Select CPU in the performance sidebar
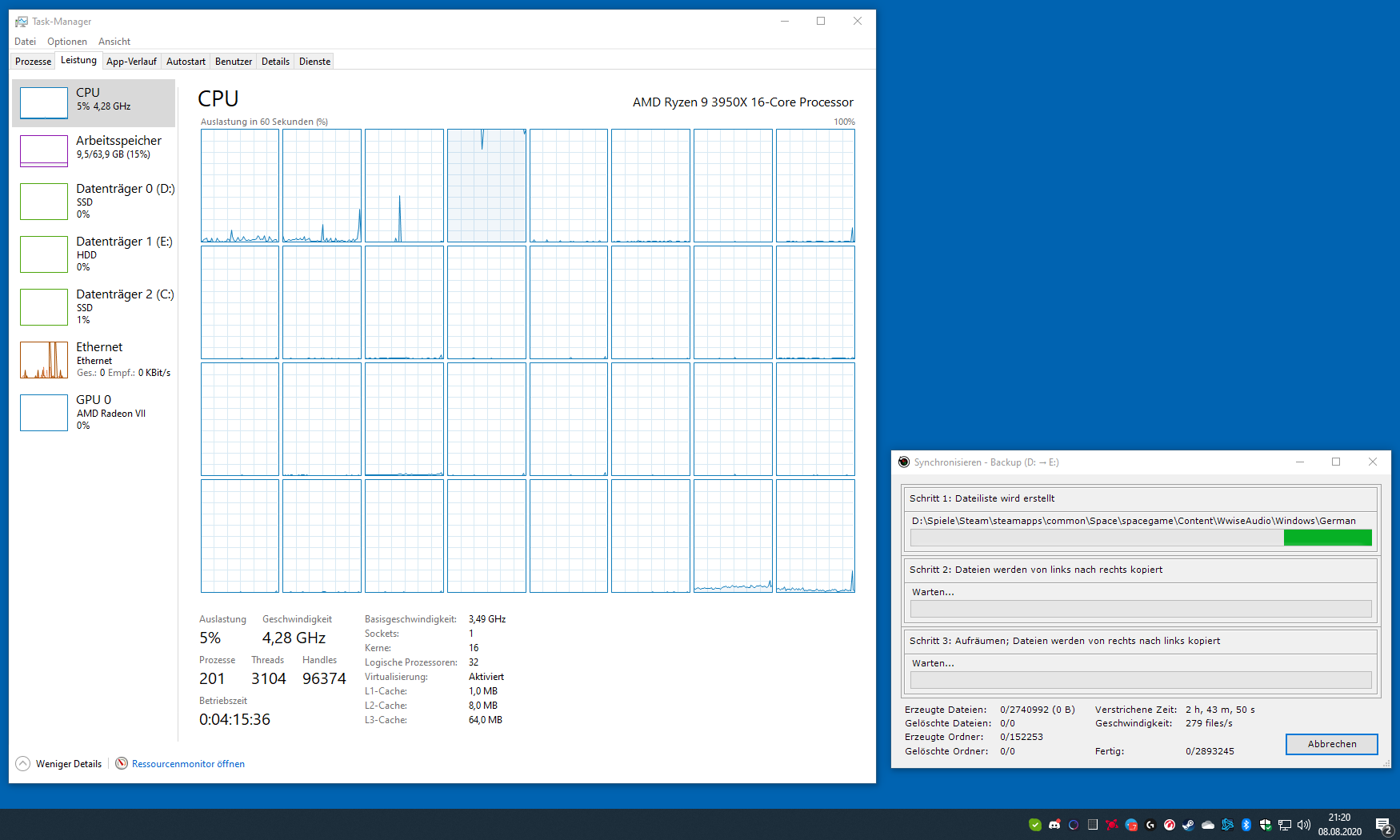This screenshot has height=840, width=1400. click(94, 102)
